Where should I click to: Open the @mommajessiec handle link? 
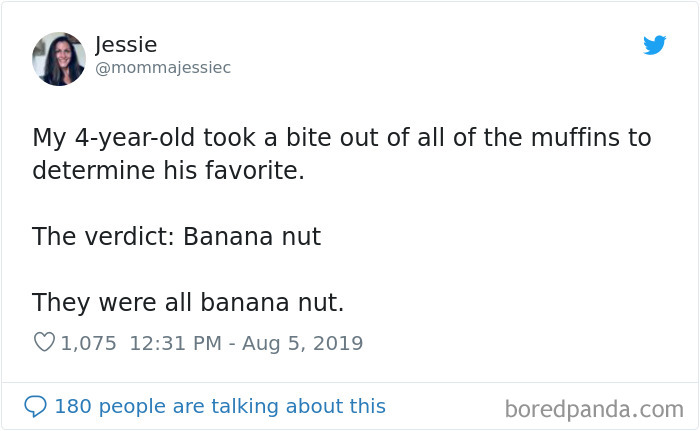(163, 69)
